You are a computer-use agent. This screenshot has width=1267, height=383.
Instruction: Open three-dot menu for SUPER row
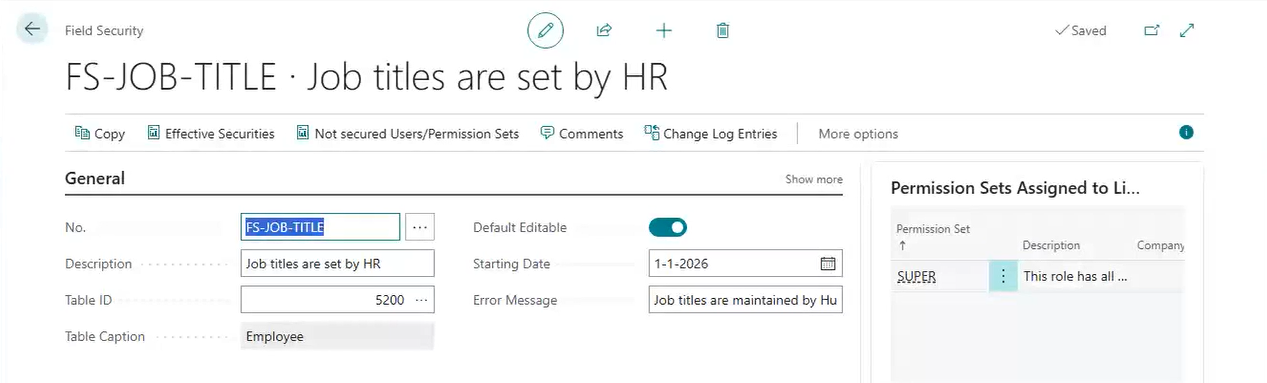pos(1003,276)
